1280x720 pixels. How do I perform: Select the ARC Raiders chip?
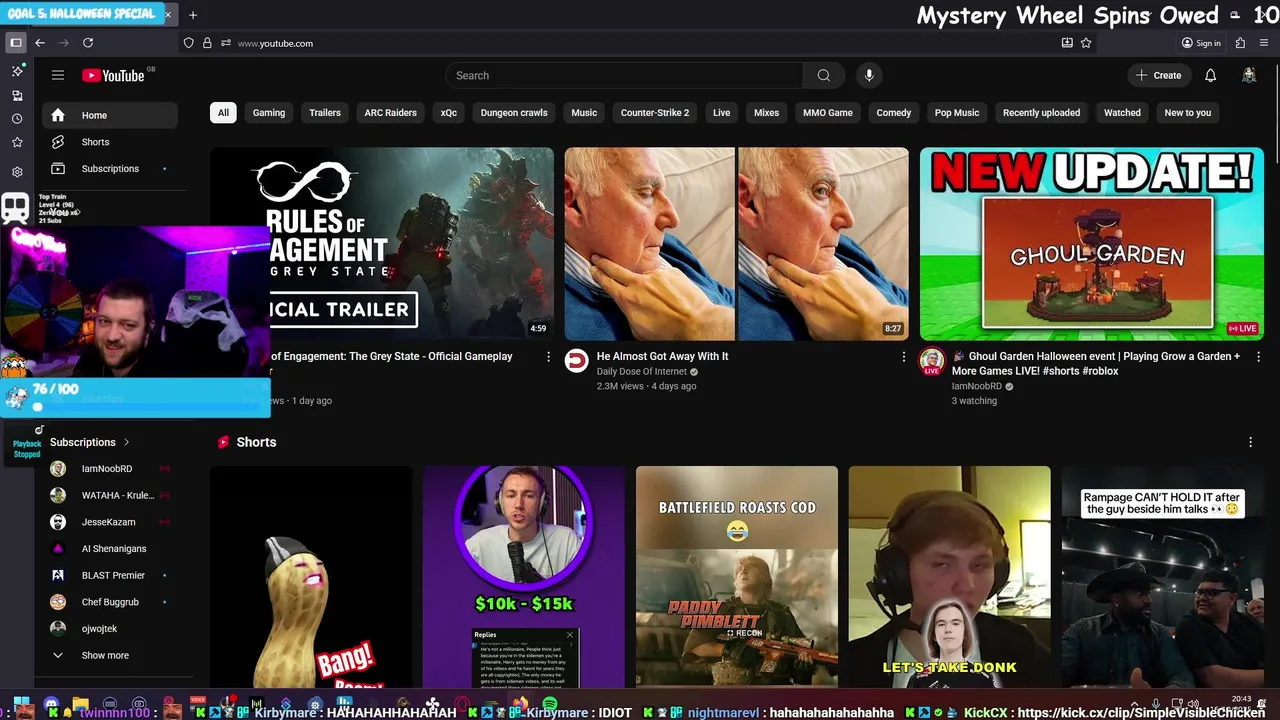pos(391,113)
